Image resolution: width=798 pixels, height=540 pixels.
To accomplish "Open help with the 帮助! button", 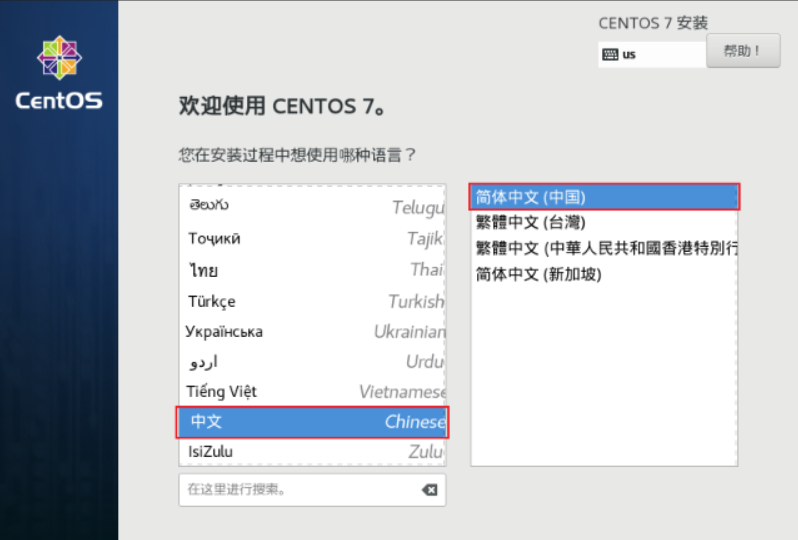I will click(743, 51).
